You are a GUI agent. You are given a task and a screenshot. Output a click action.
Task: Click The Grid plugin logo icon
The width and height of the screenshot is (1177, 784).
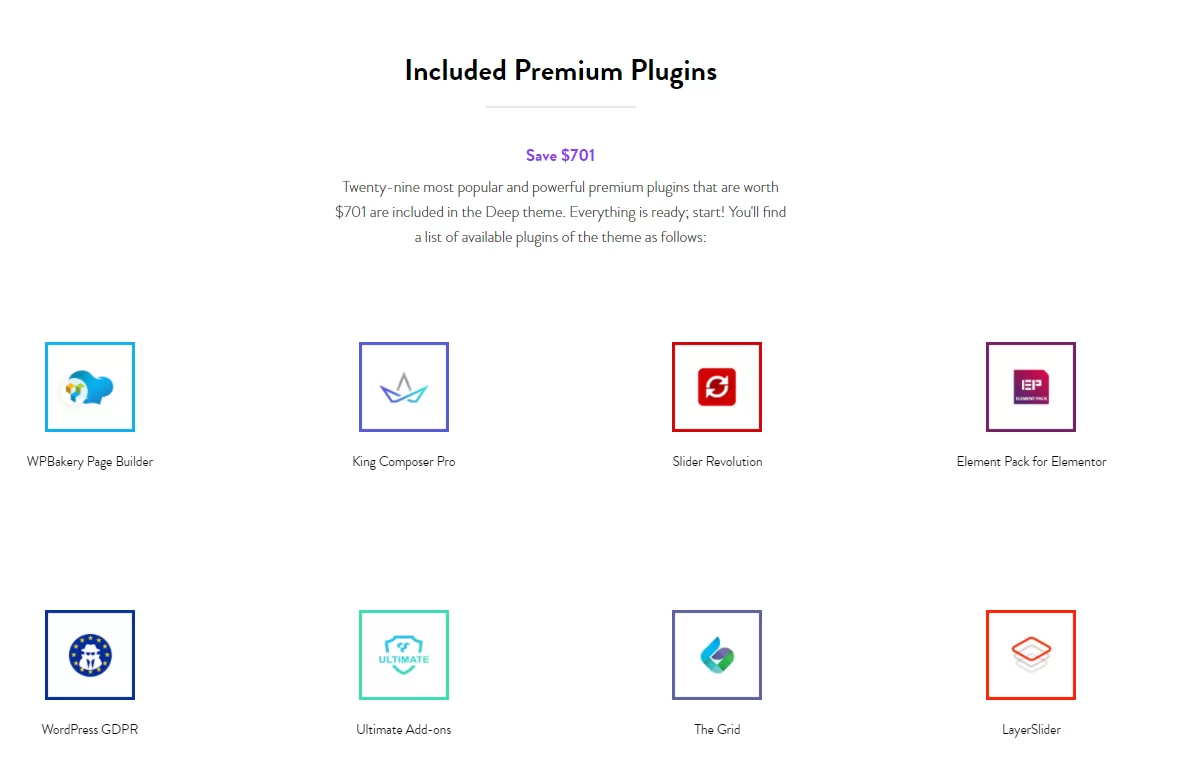[717, 655]
